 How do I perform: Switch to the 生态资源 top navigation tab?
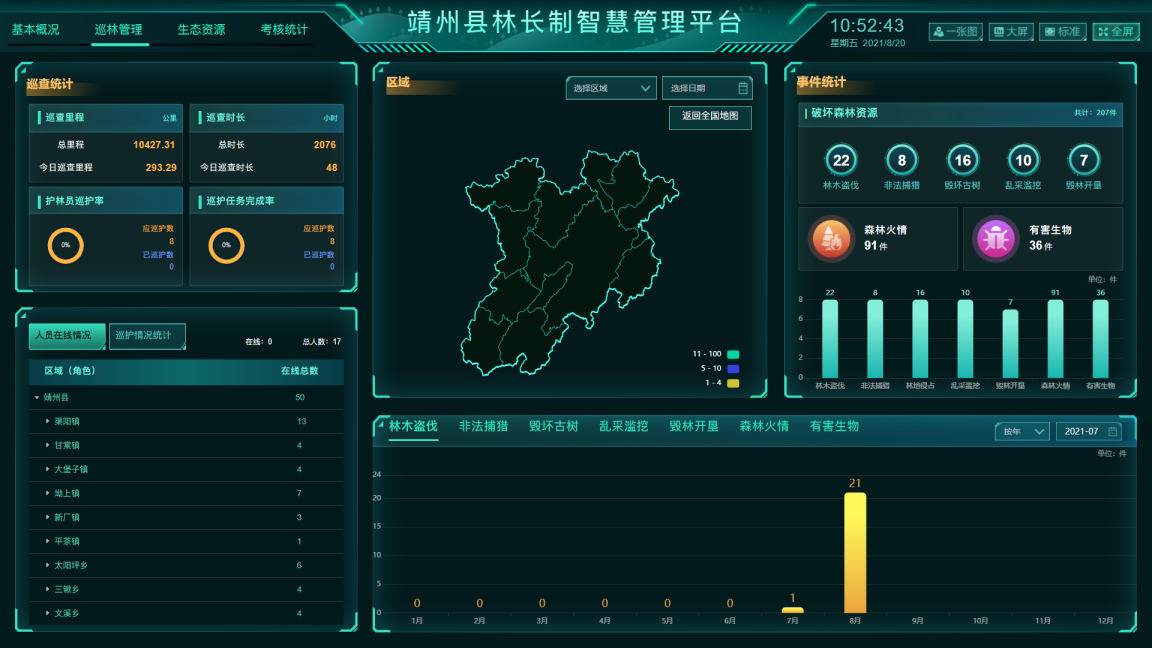(201, 30)
